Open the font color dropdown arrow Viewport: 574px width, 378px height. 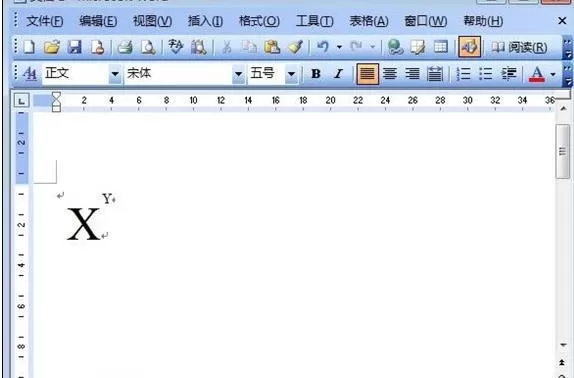(x=553, y=75)
